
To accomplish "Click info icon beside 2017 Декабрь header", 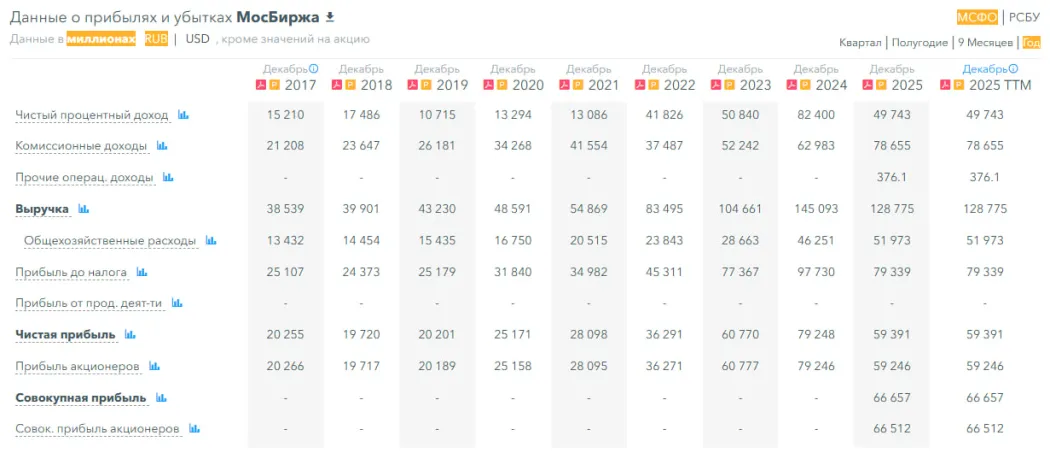I will pos(314,69).
